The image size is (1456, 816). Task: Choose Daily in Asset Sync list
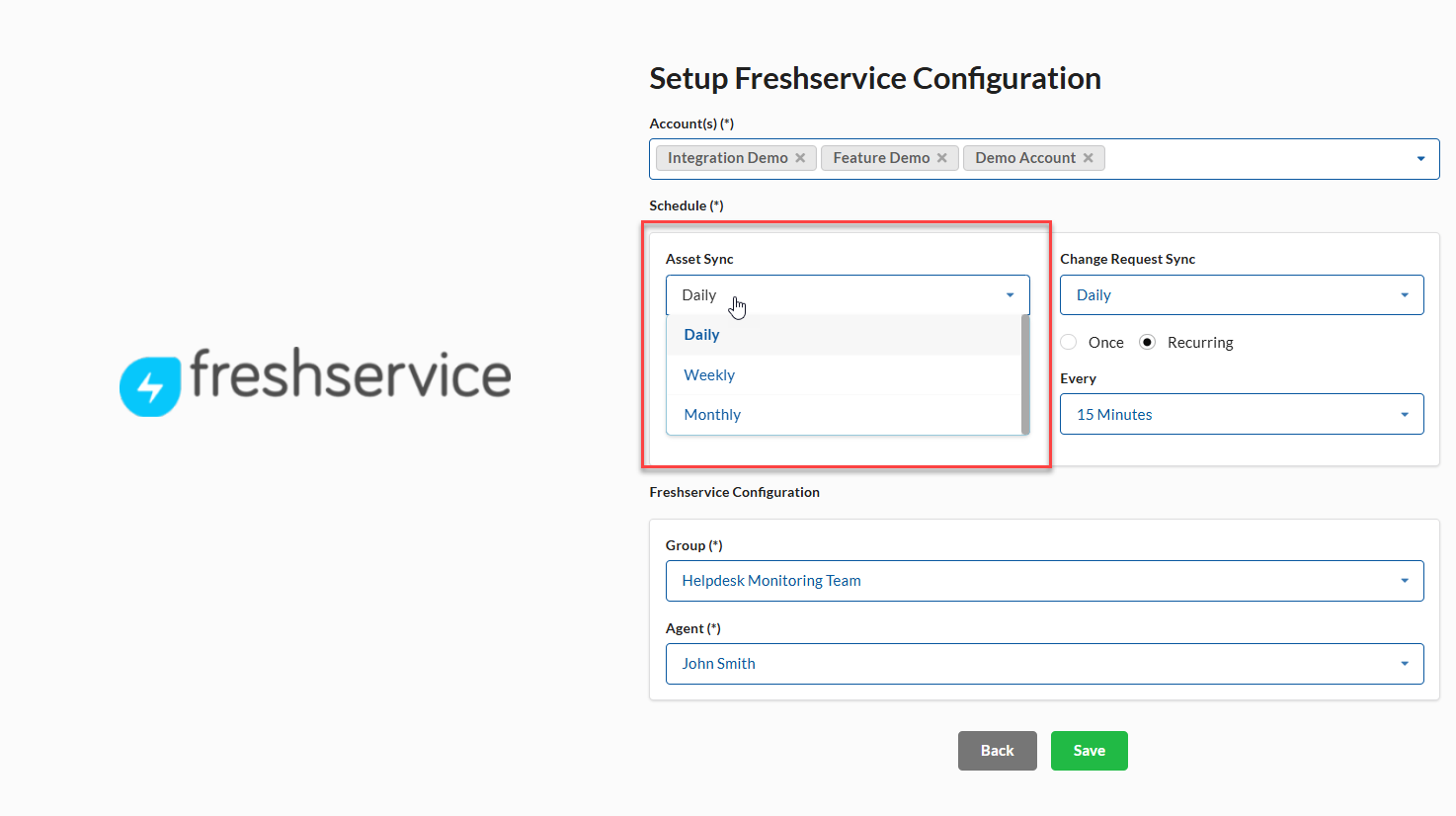(845, 335)
